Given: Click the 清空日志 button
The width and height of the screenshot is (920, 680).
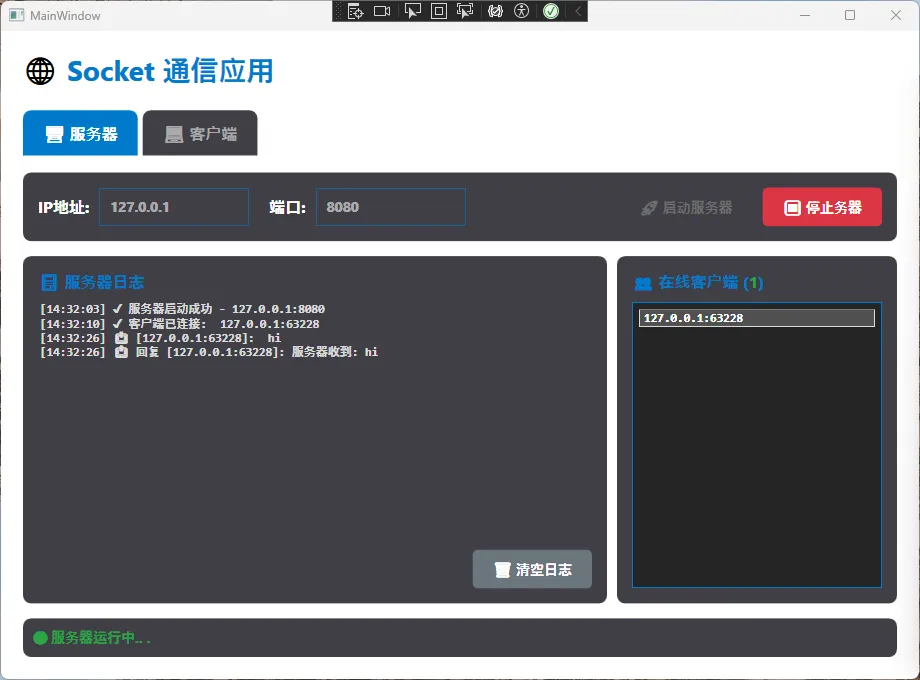Looking at the screenshot, I should (x=532, y=569).
